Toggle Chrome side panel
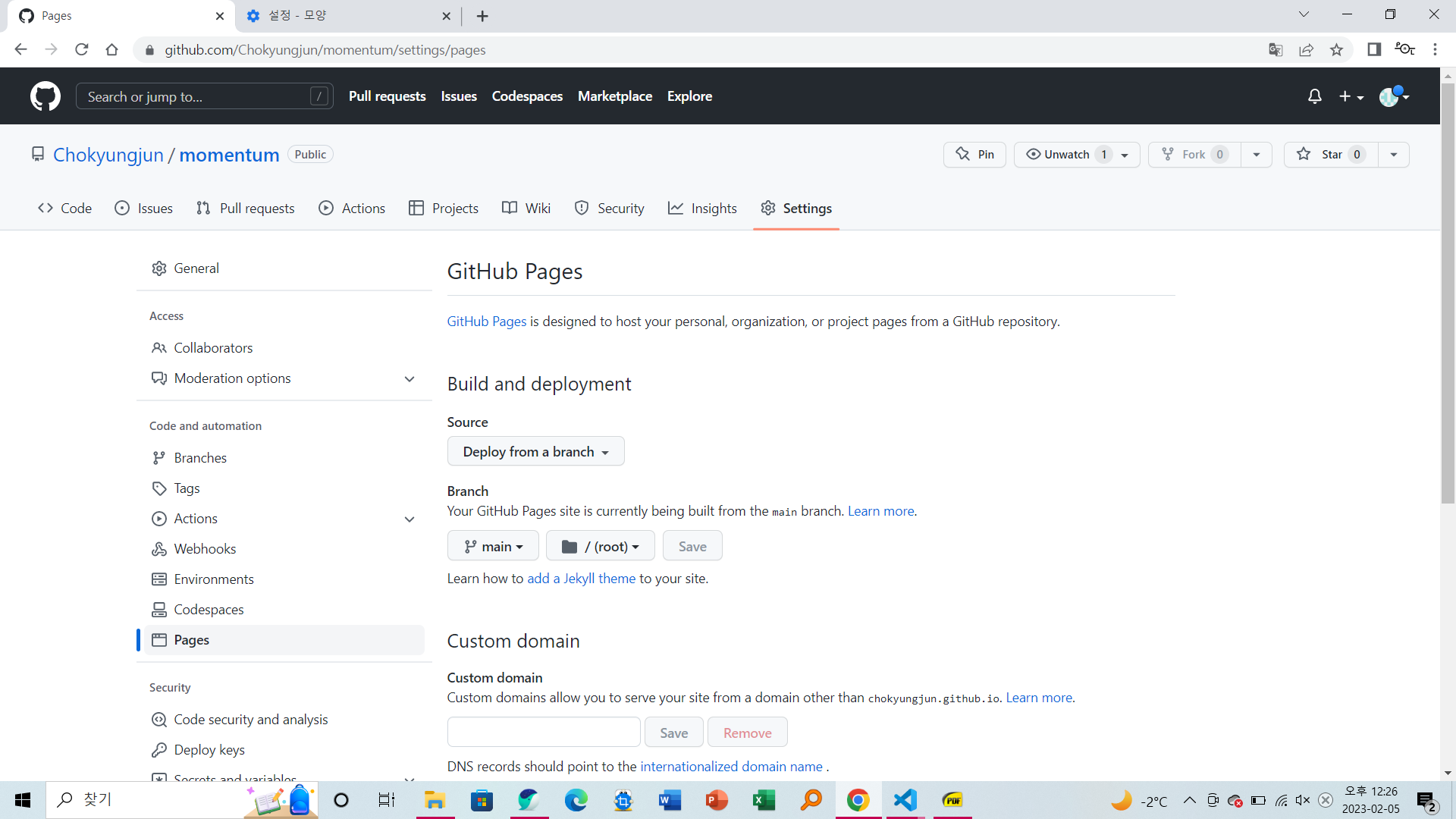The height and width of the screenshot is (819, 1456). 1374,49
